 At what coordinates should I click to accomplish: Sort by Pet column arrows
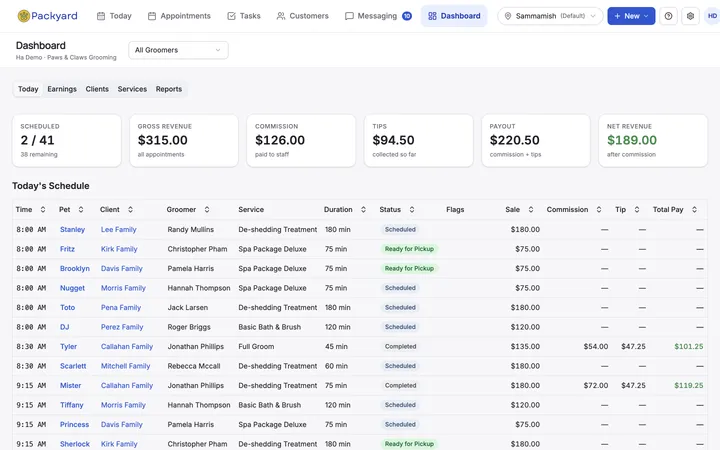tap(81, 209)
